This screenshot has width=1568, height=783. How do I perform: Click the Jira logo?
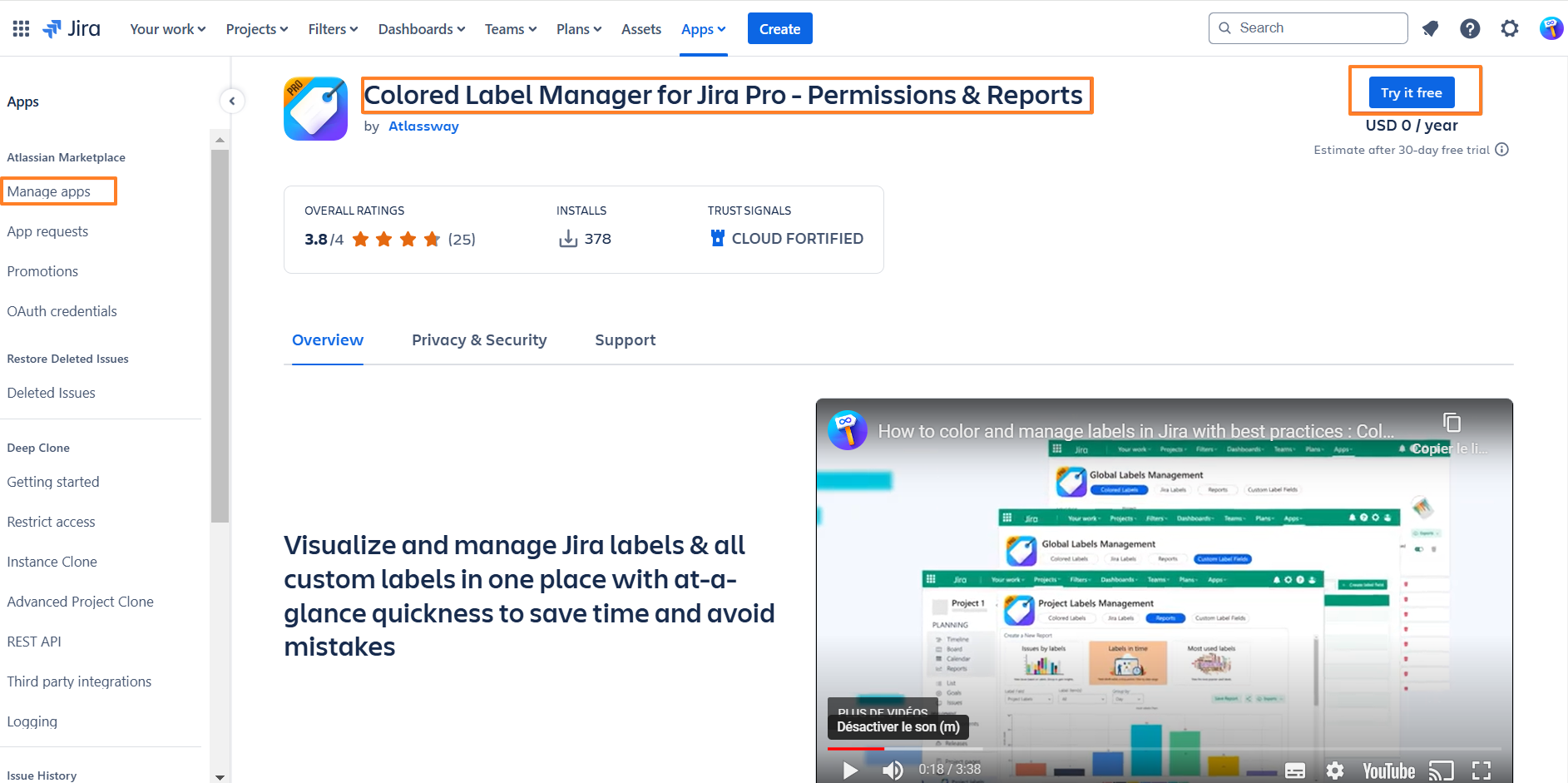coord(72,29)
